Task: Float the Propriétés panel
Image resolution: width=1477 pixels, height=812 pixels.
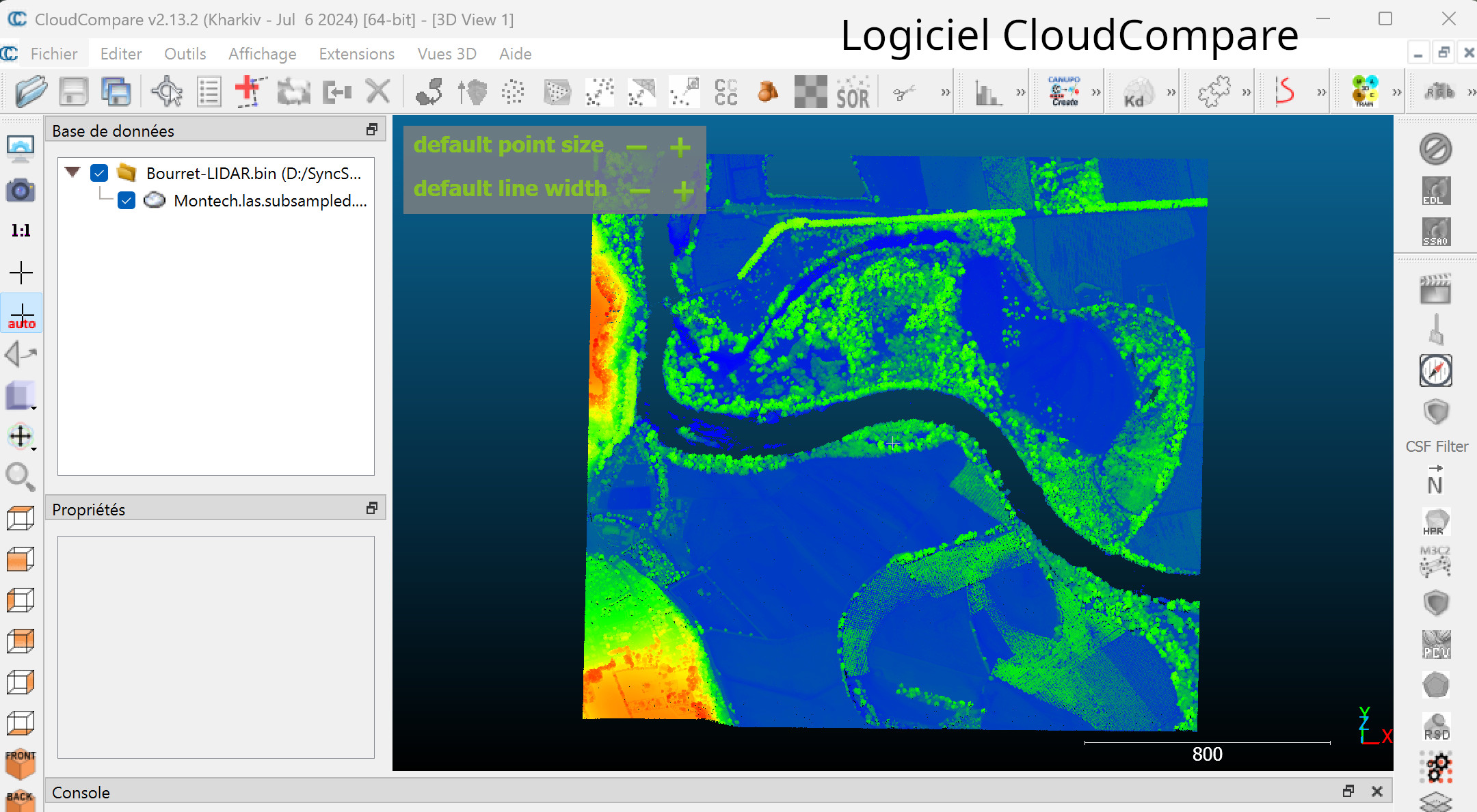Action: [372, 508]
